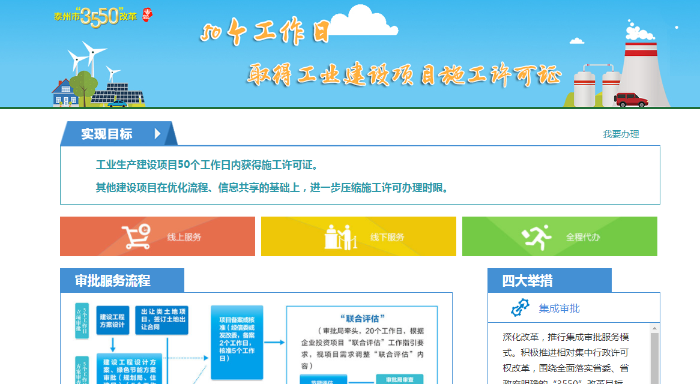Open the 集成审批 item

559,308
